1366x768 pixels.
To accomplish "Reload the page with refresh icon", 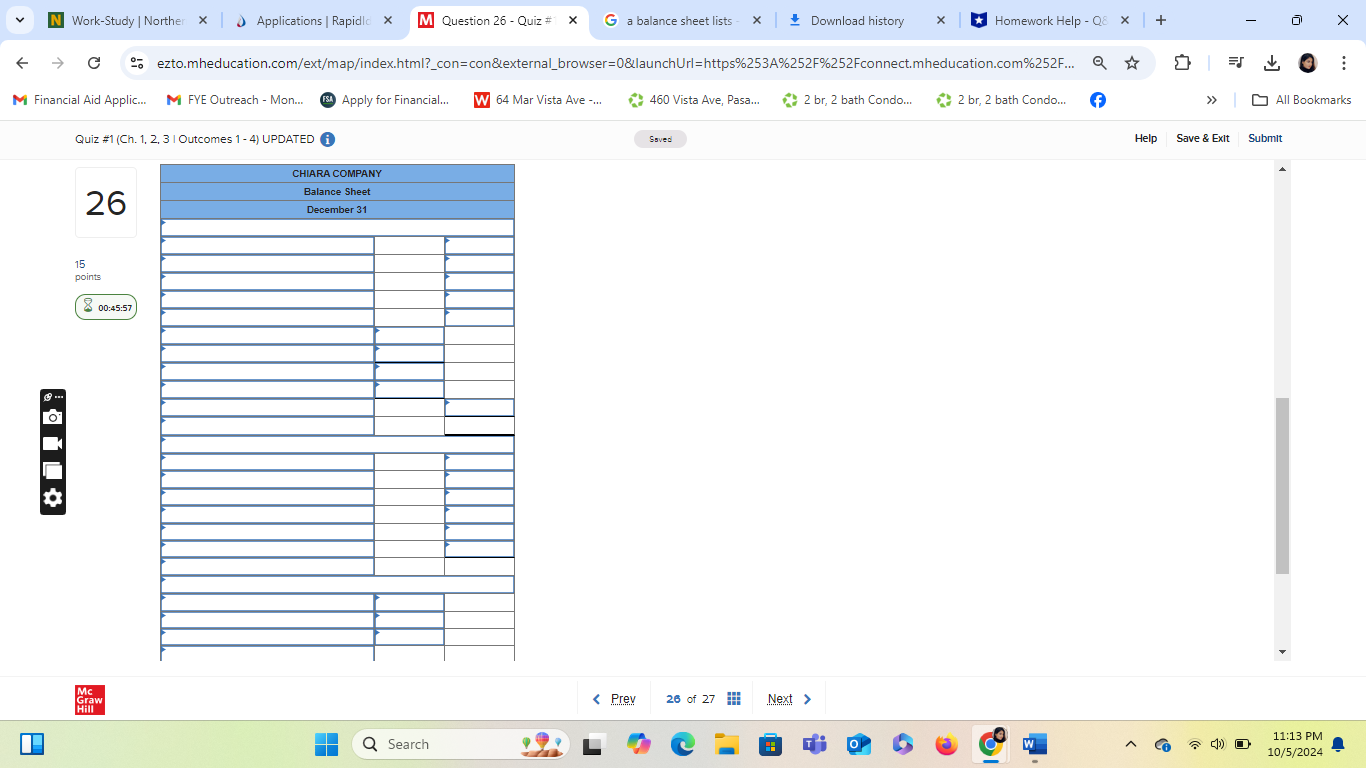I will pyautogui.click(x=94, y=63).
